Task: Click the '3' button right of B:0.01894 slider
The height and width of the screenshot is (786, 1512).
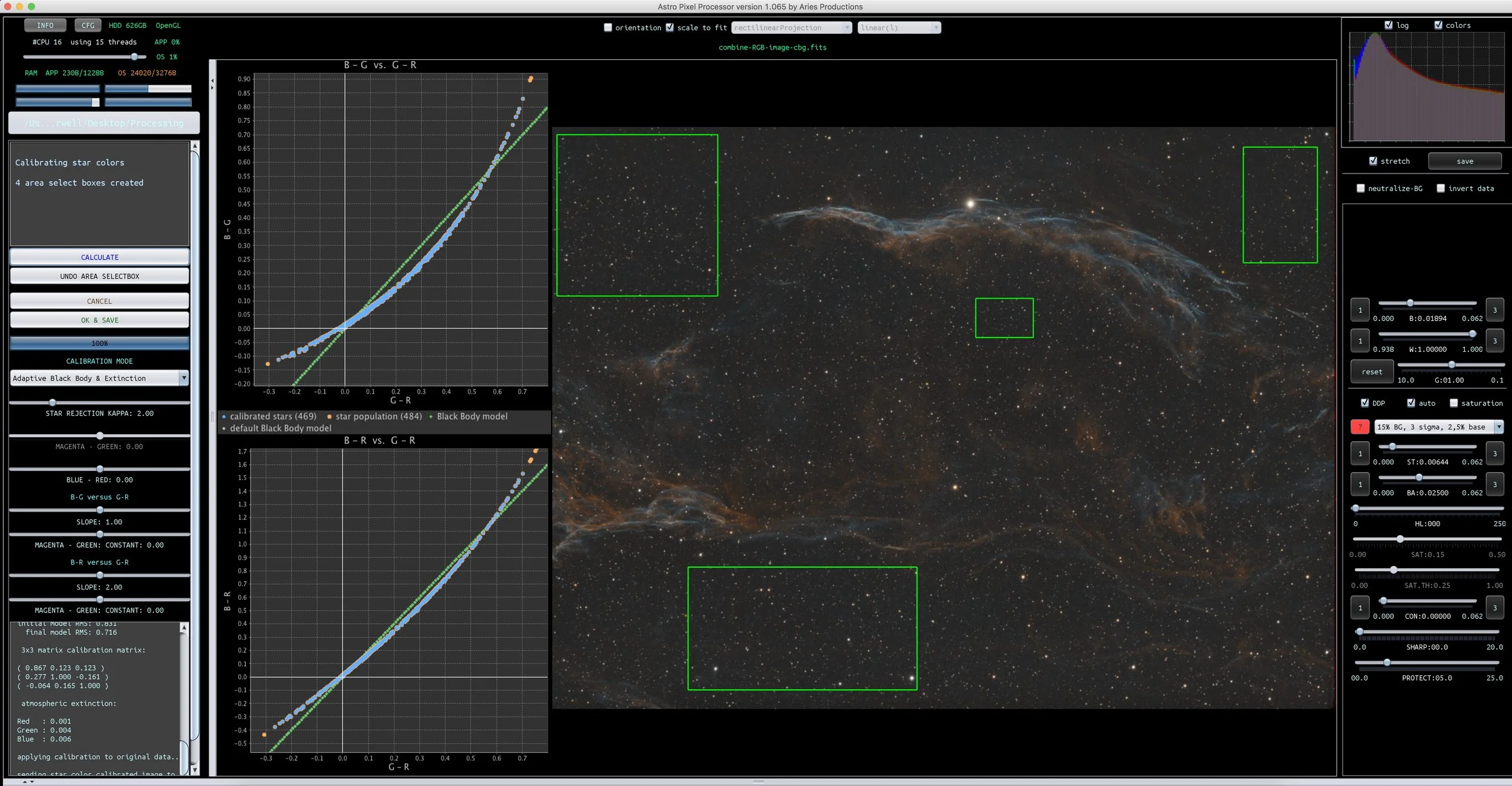Action: tap(1494, 310)
